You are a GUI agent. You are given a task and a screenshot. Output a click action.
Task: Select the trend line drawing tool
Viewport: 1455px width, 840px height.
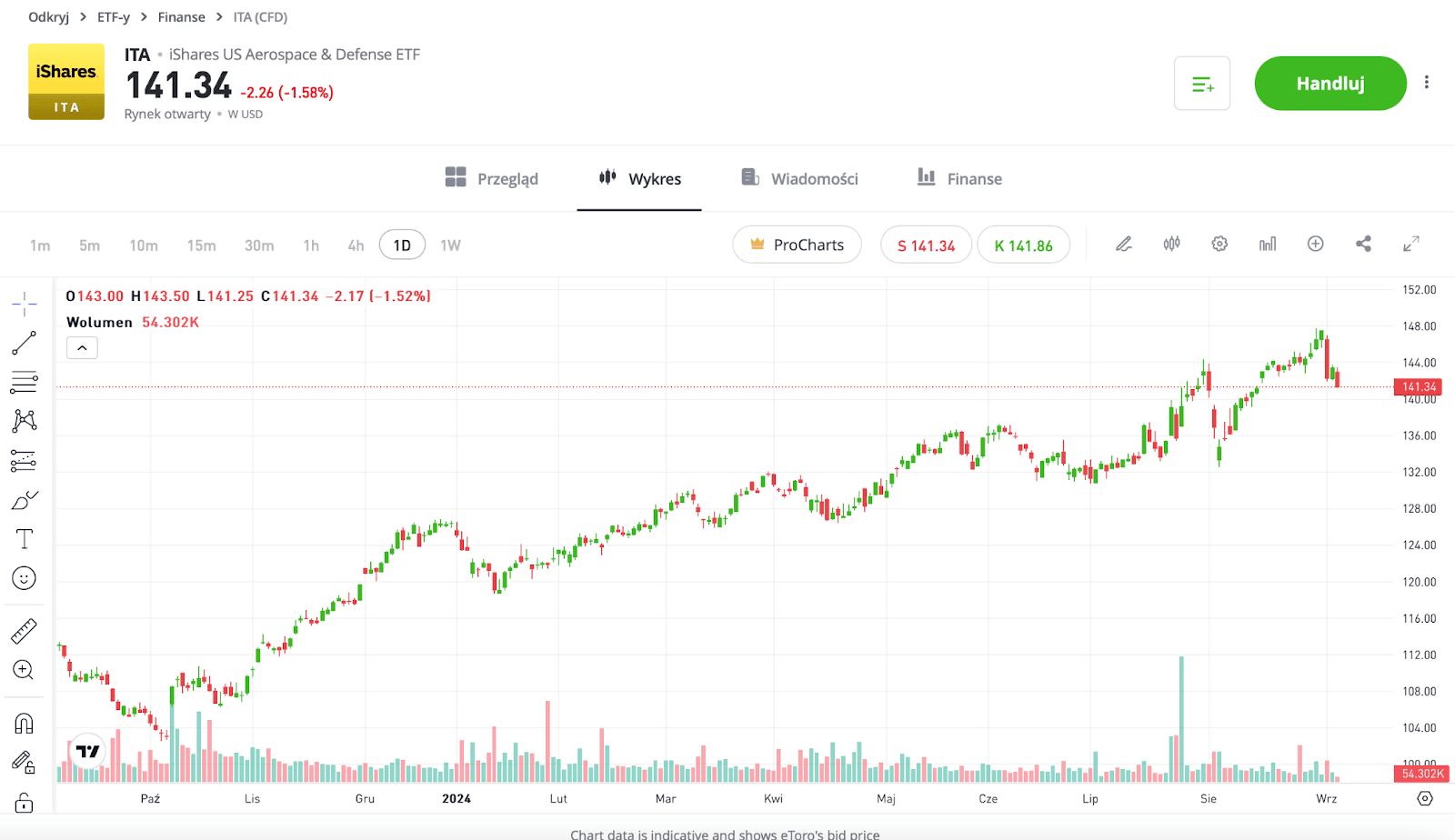25,343
